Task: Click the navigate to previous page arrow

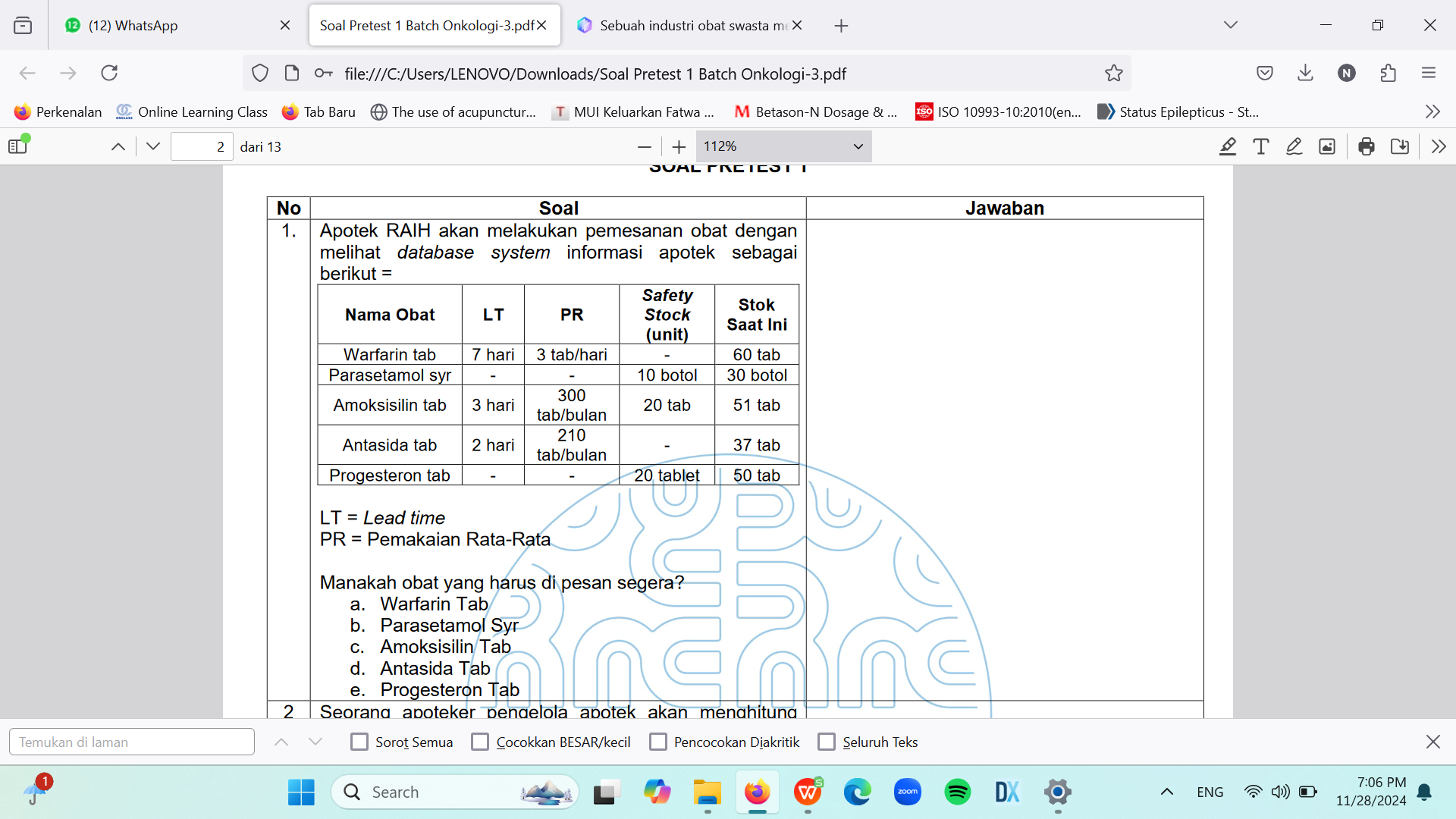Action: coord(118,147)
